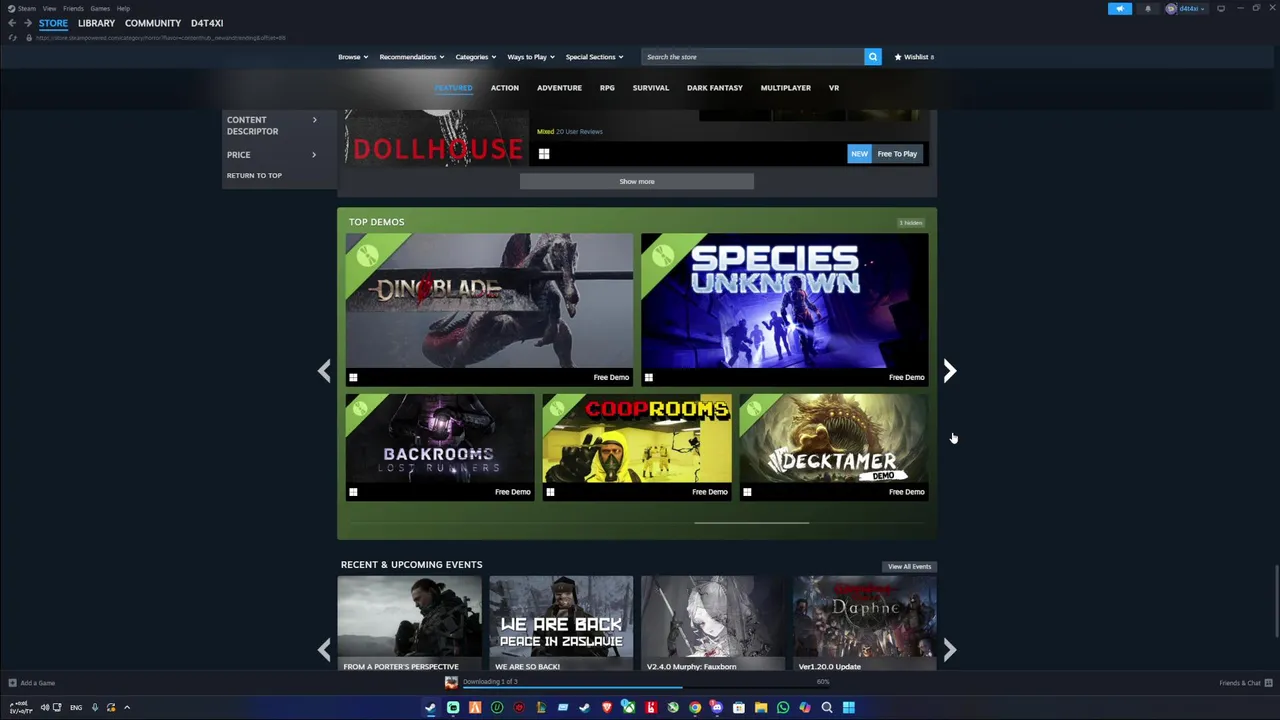Focus the Search the store field

tap(752, 57)
